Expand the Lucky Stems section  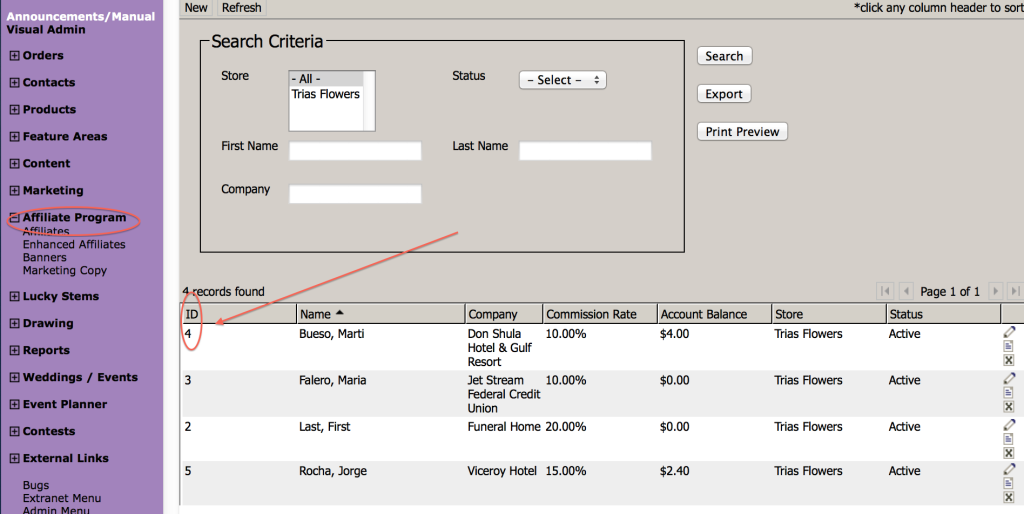(14, 296)
